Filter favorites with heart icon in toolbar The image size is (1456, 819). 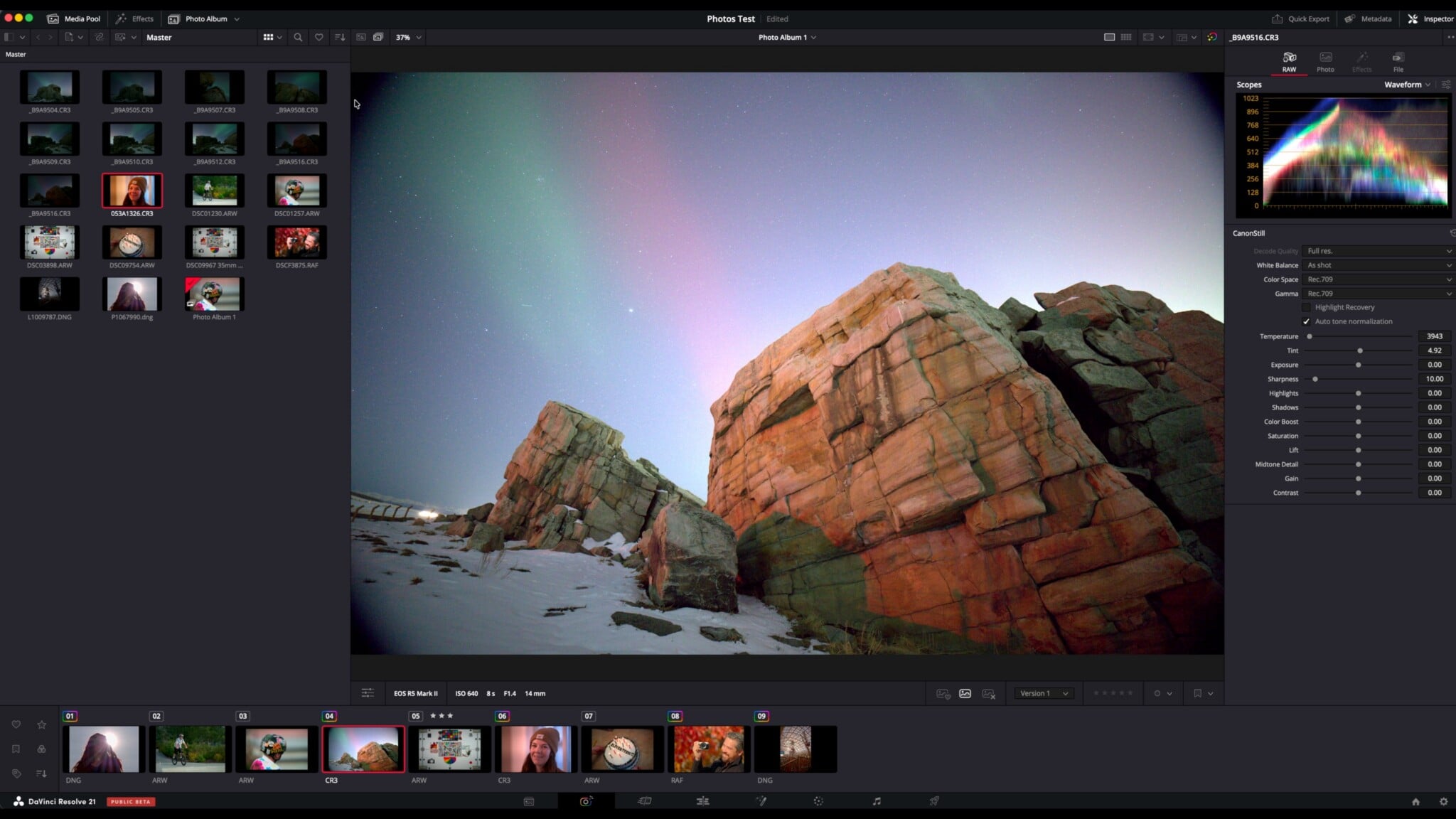(319, 37)
